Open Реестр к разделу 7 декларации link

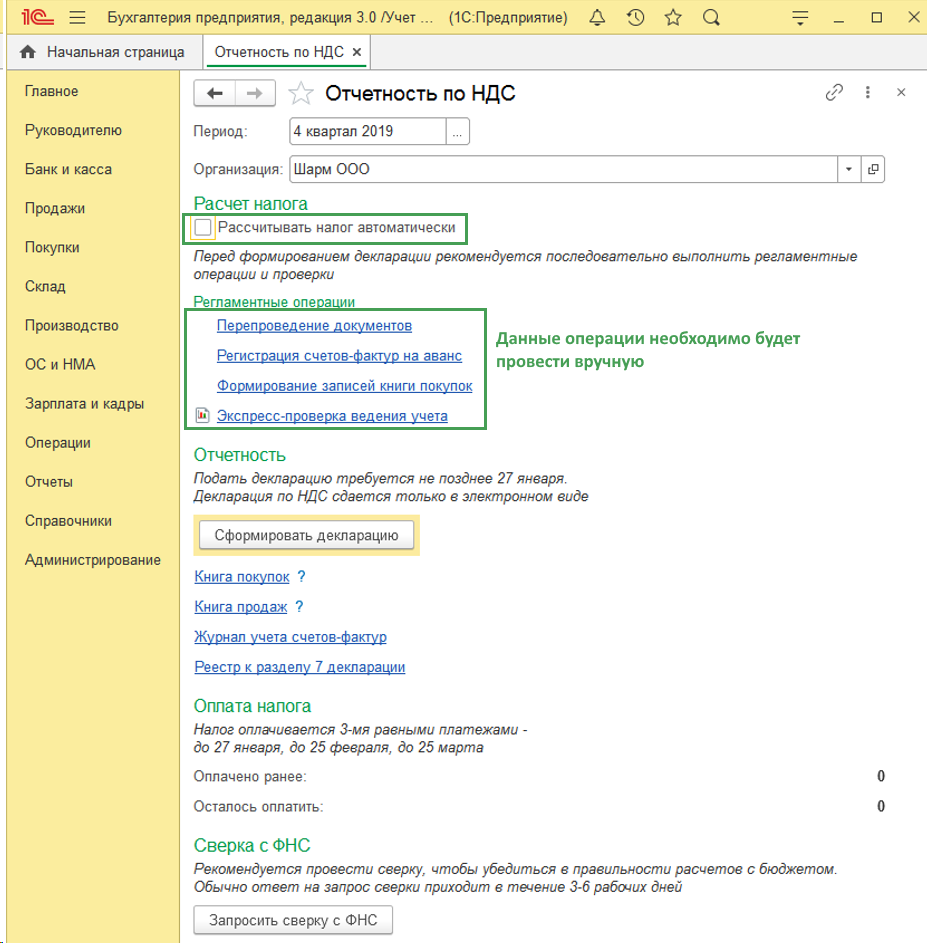click(x=300, y=667)
